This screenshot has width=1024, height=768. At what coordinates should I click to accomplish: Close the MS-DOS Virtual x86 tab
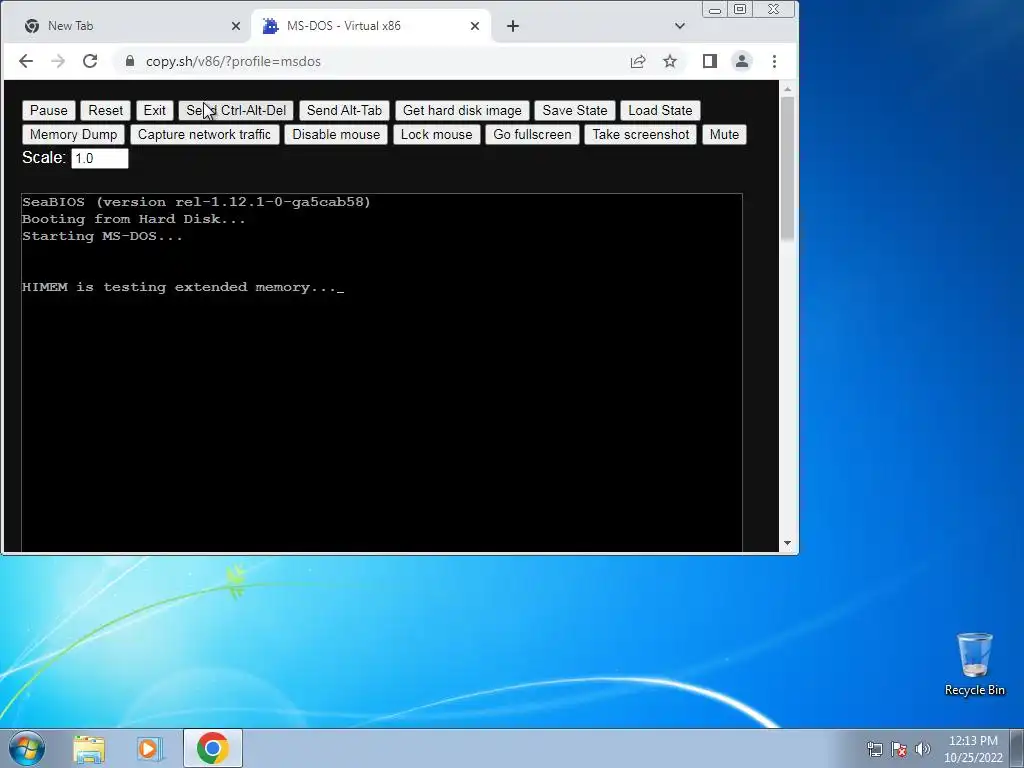point(475,26)
